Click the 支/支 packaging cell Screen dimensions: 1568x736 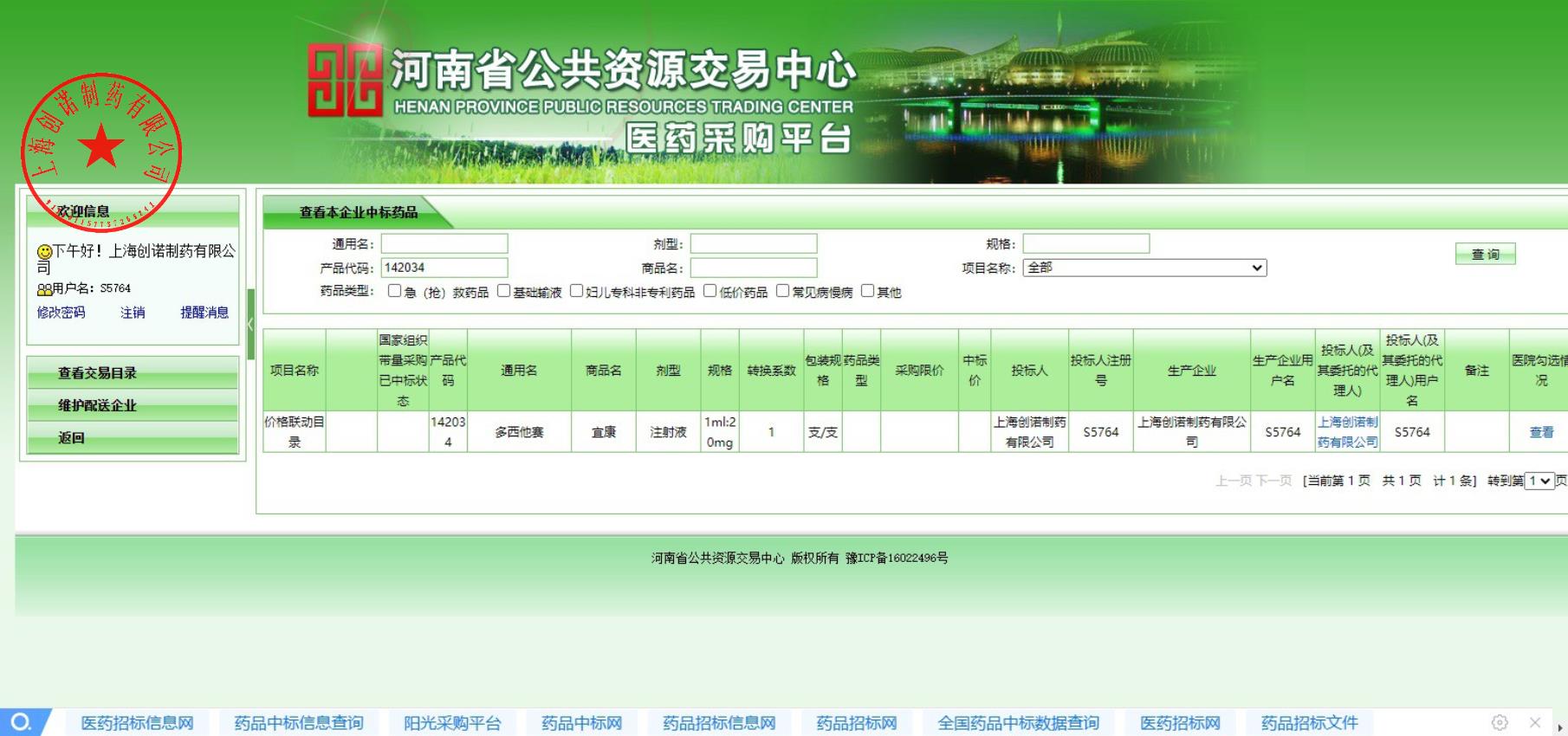coord(823,432)
